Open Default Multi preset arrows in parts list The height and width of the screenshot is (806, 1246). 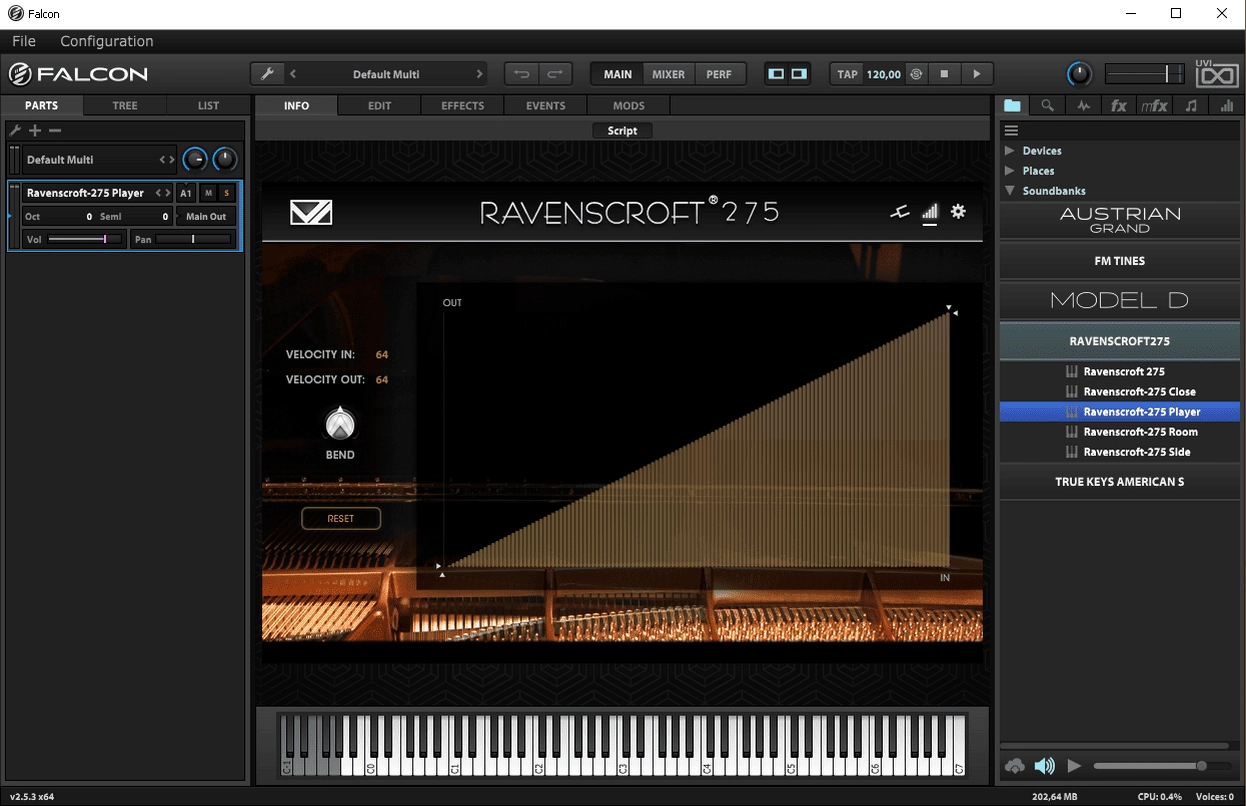click(167, 159)
